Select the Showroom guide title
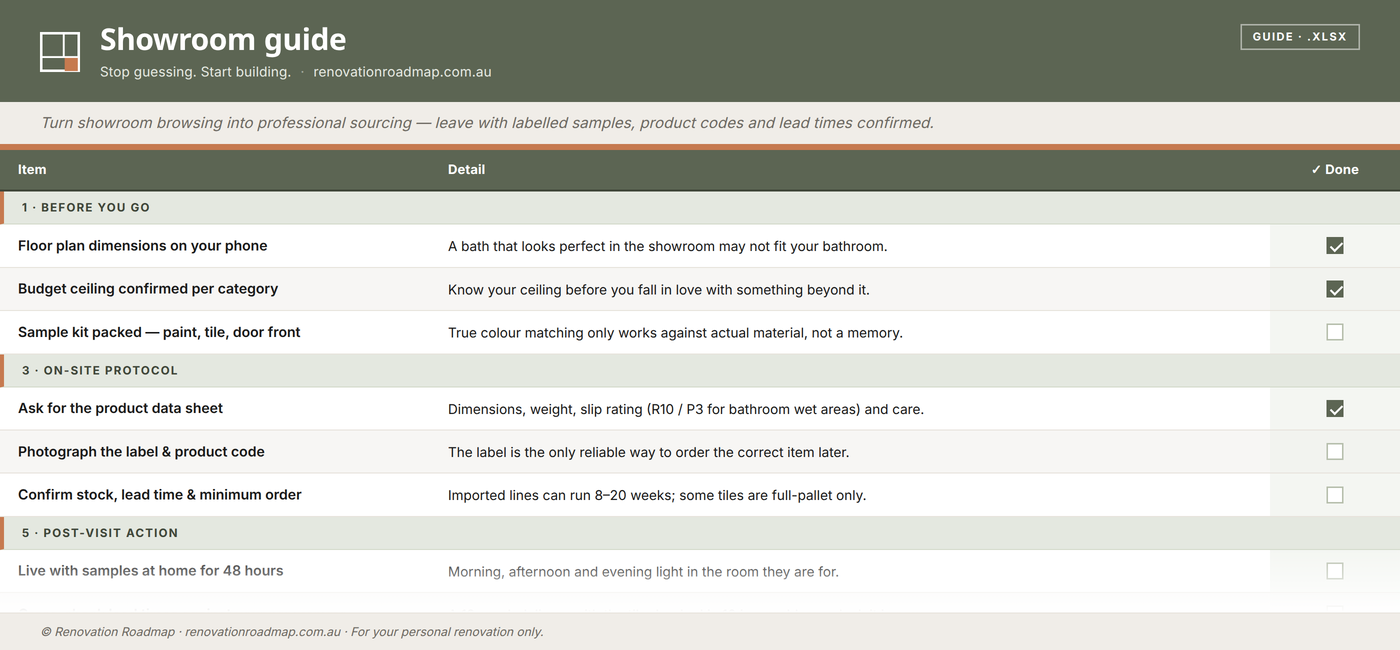This screenshot has width=1400, height=650. [x=223, y=39]
